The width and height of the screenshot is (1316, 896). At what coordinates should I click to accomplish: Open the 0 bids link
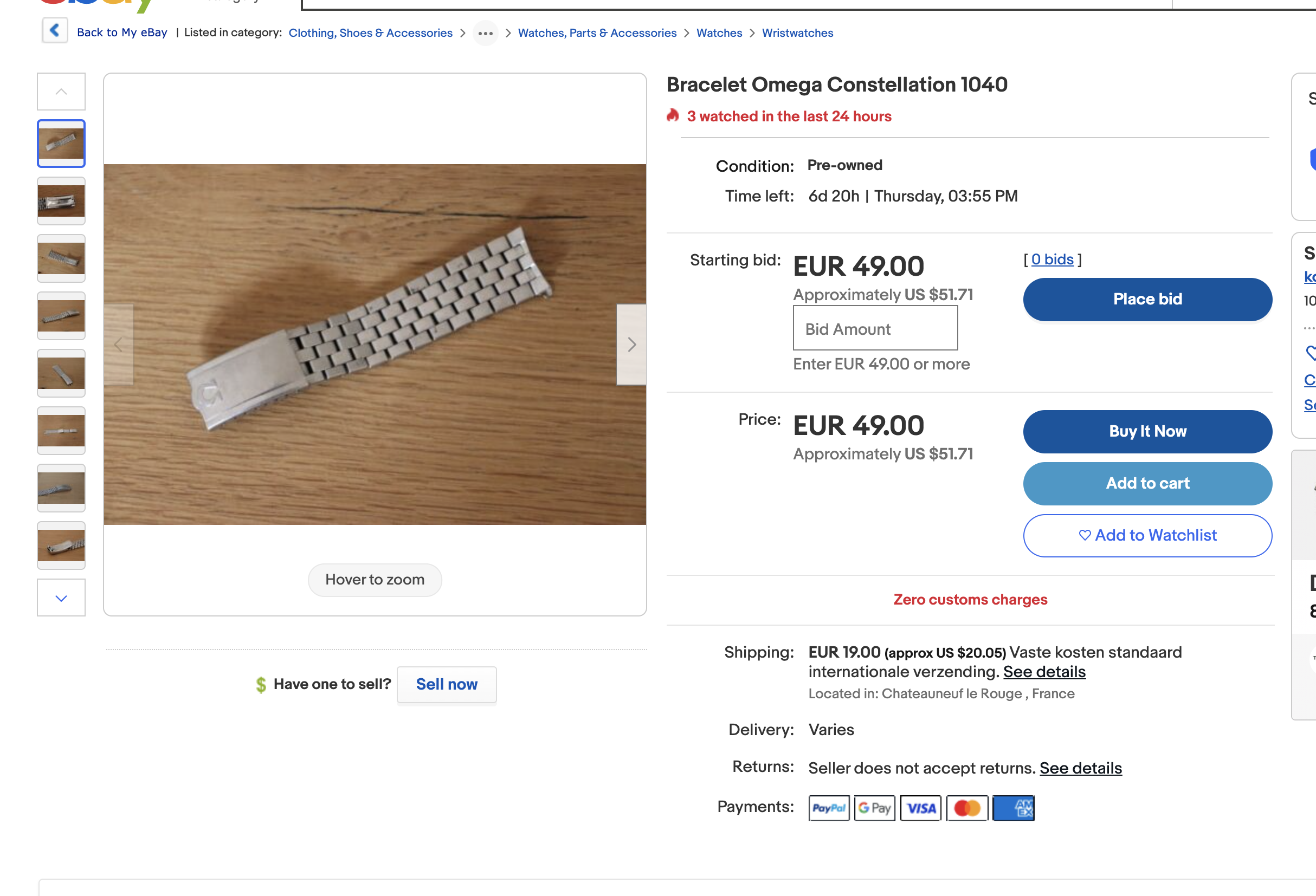tap(1052, 259)
